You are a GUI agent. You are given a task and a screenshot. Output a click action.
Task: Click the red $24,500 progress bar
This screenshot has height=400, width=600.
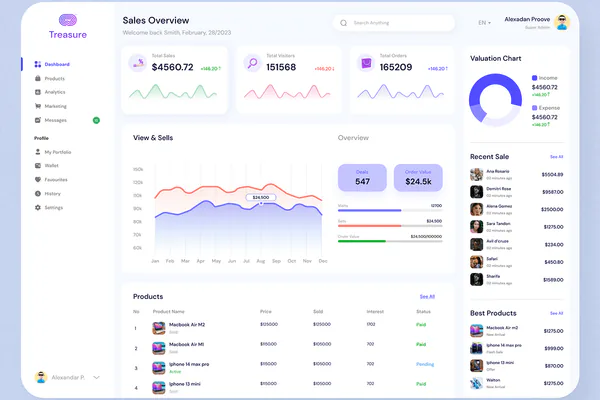click(x=390, y=226)
